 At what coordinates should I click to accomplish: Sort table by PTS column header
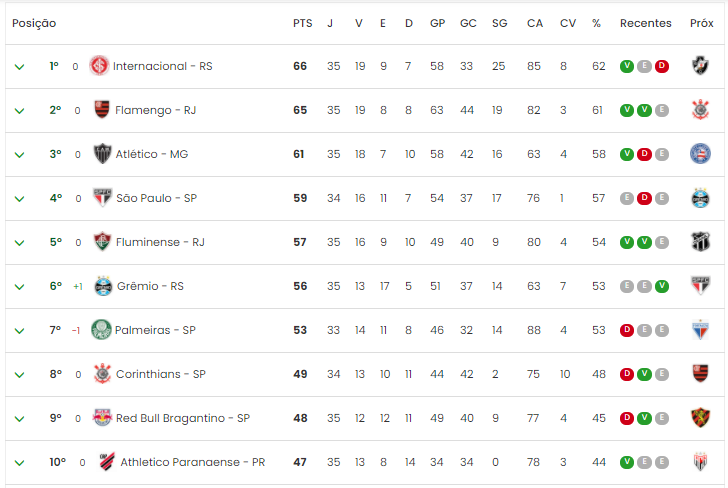(303, 23)
